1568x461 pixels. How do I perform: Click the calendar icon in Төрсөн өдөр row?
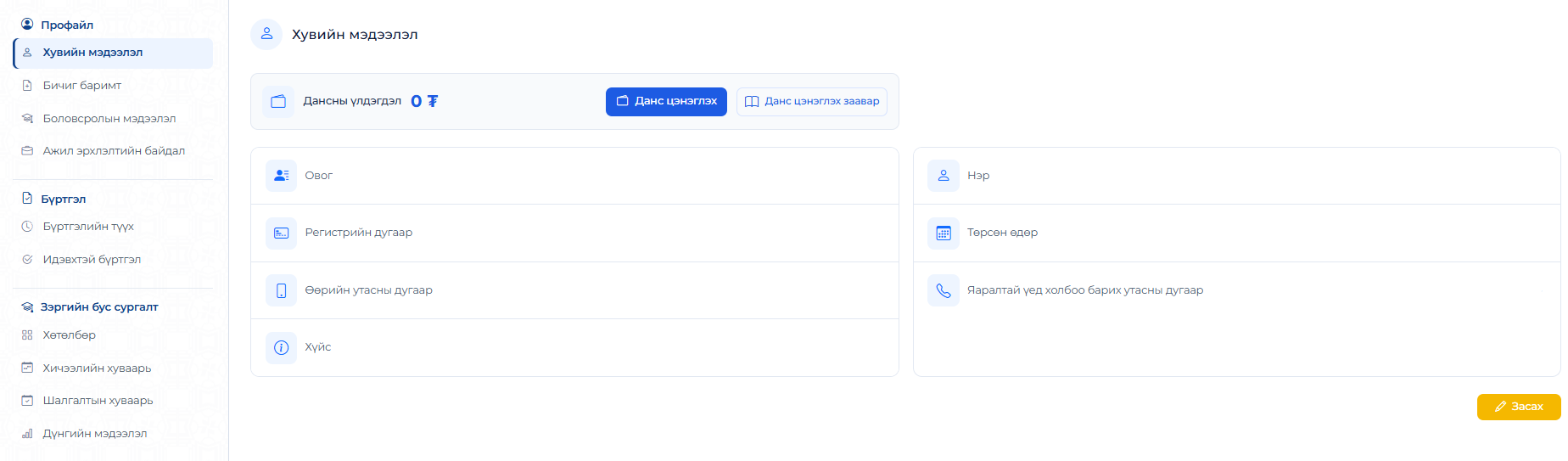(944, 233)
